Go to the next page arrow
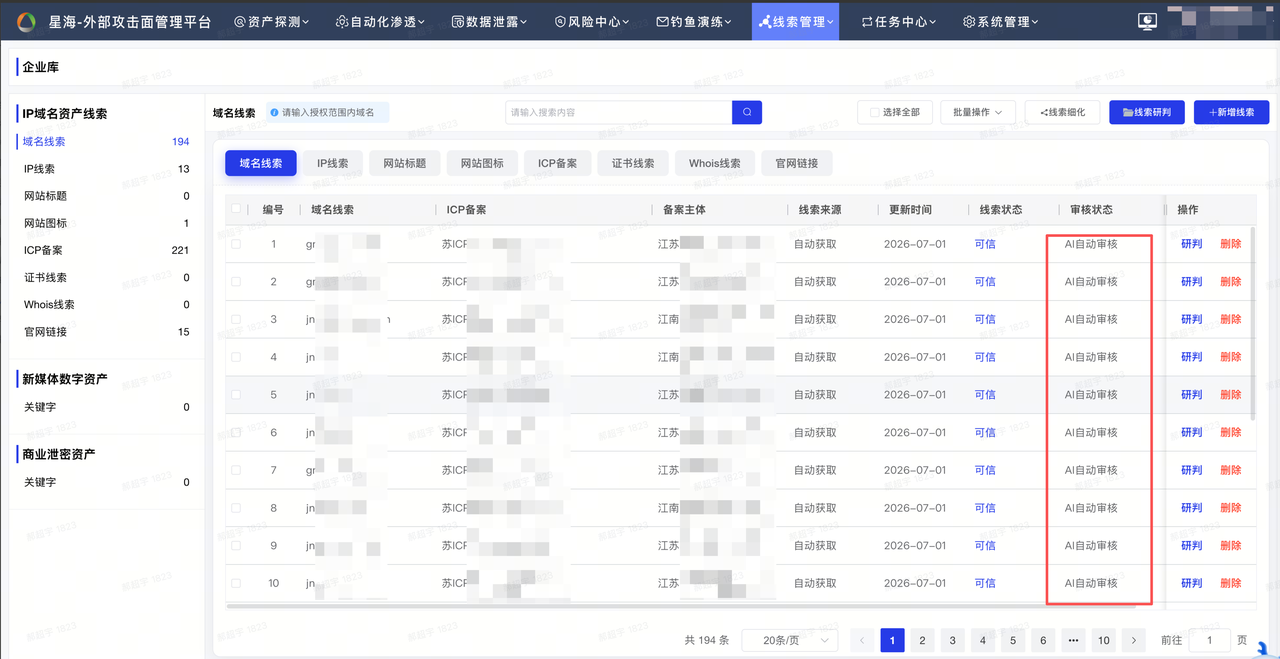 tap(1133, 640)
